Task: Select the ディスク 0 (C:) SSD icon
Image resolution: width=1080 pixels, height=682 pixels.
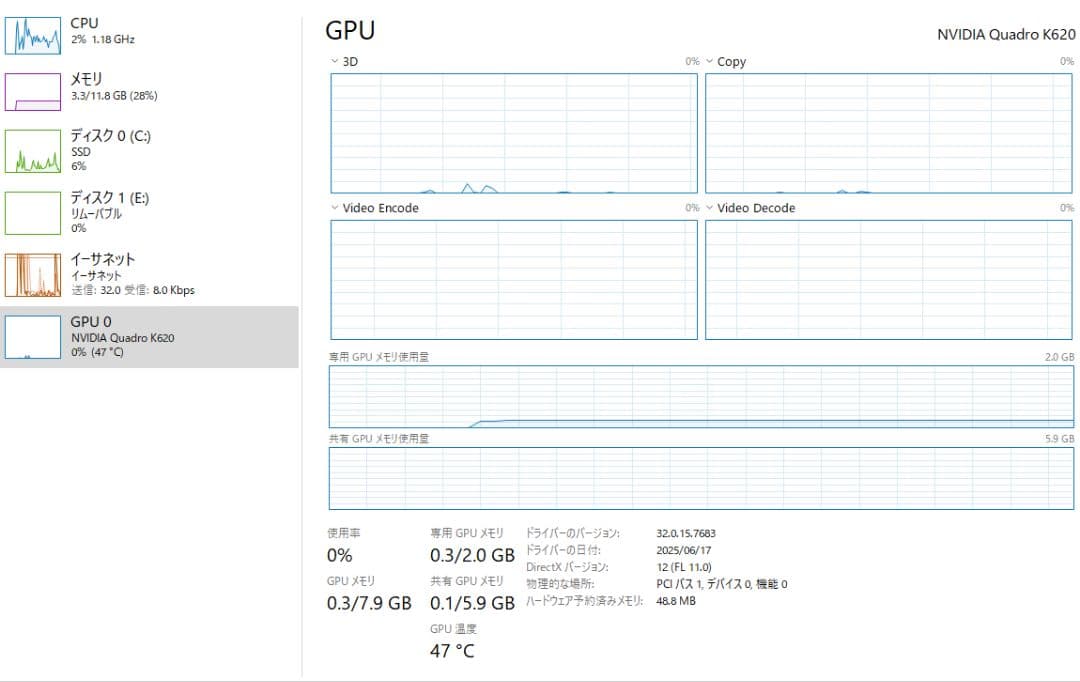Action: [x=33, y=151]
